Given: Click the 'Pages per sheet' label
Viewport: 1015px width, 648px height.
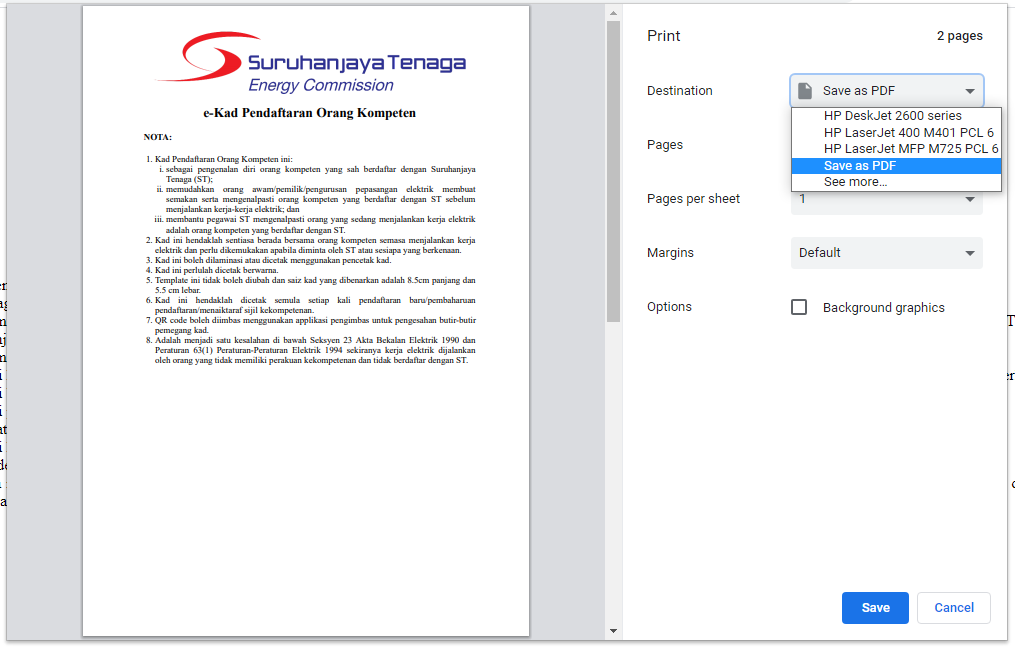Looking at the screenshot, I should pos(693,199).
